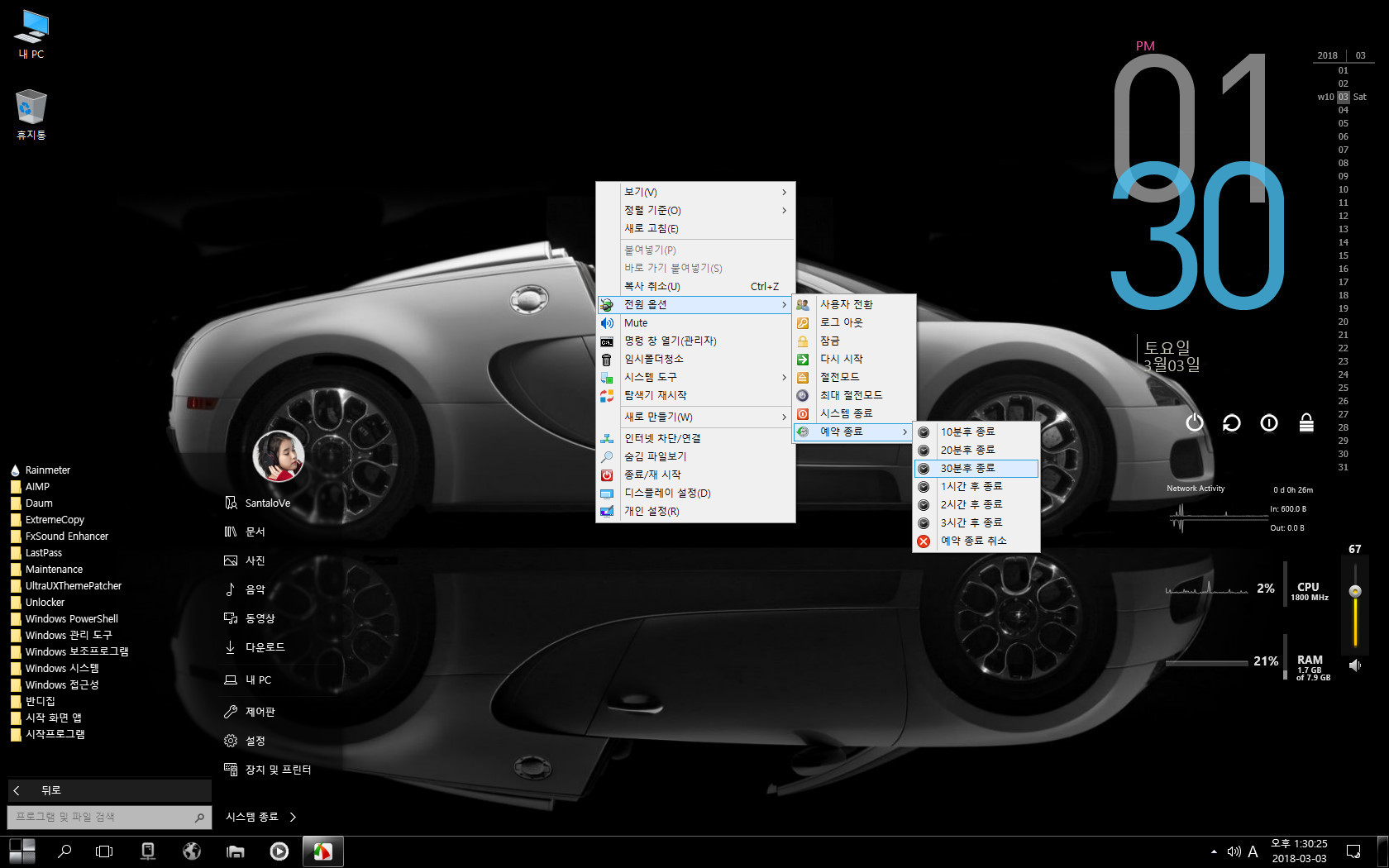Open the FxSound Enhancer folder
This screenshot has height=868, width=1389.
point(60,537)
